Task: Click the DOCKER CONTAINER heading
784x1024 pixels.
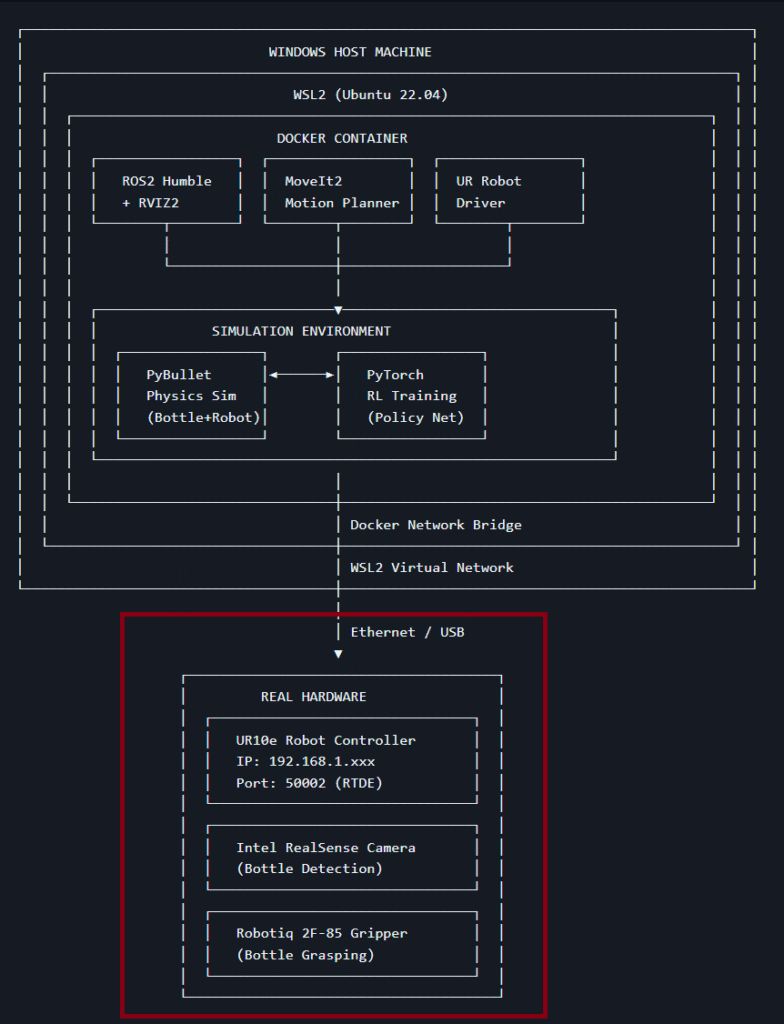Action: coord(342,138)
